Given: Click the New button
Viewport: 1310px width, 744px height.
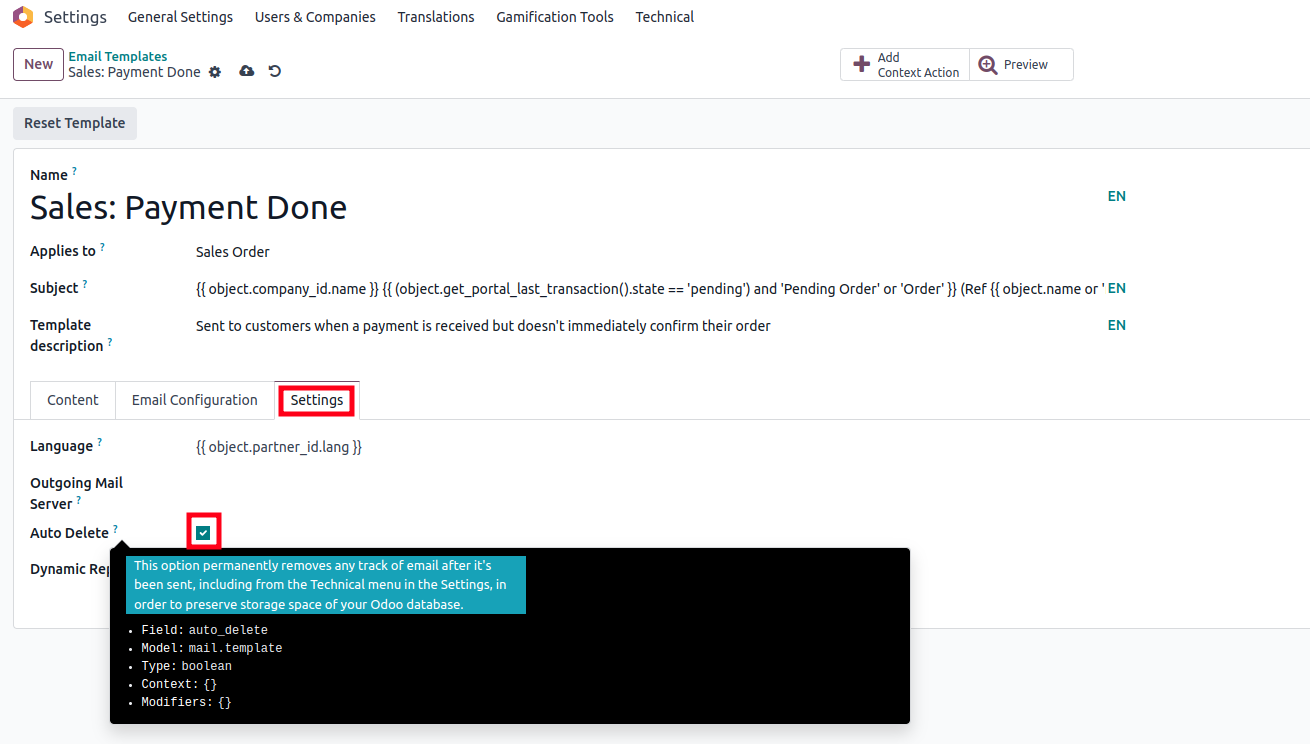Looking at the screenshot, I should pos(38,64).
